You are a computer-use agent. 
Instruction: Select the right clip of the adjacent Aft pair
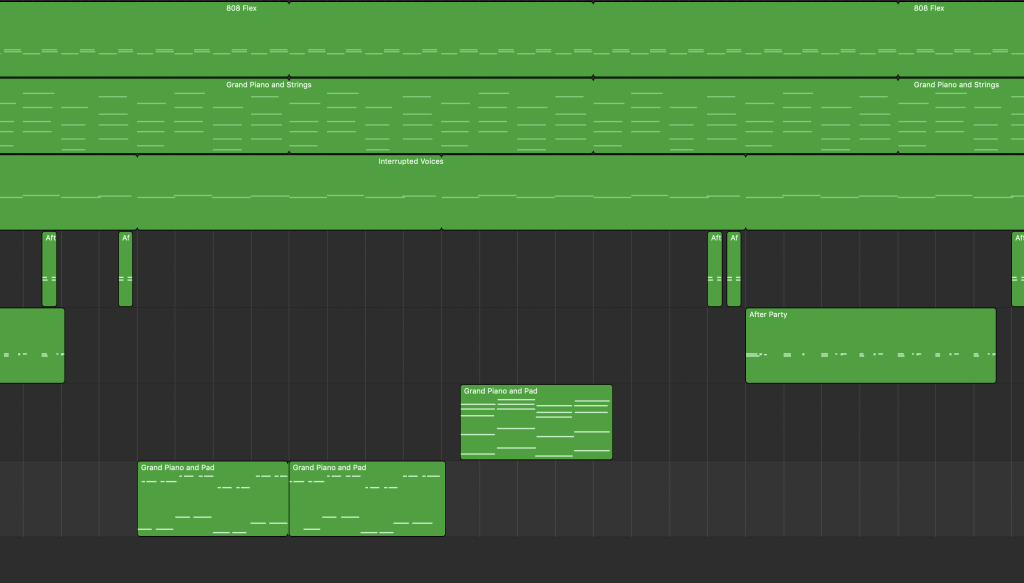tap(734, 268)
